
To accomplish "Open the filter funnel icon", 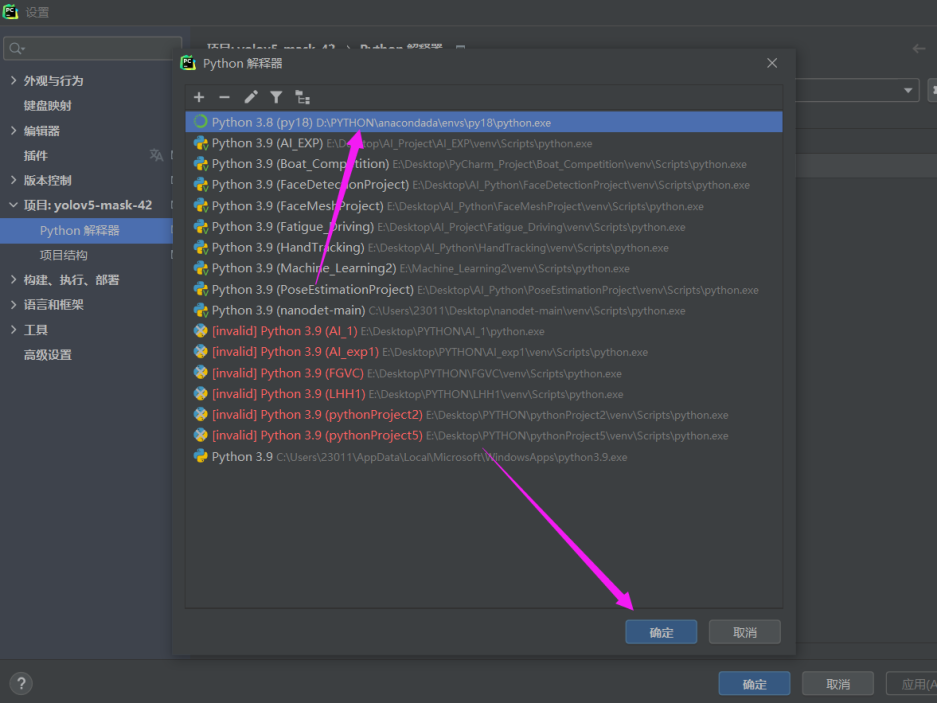I will pyautogui.click(x=276, y=97).
